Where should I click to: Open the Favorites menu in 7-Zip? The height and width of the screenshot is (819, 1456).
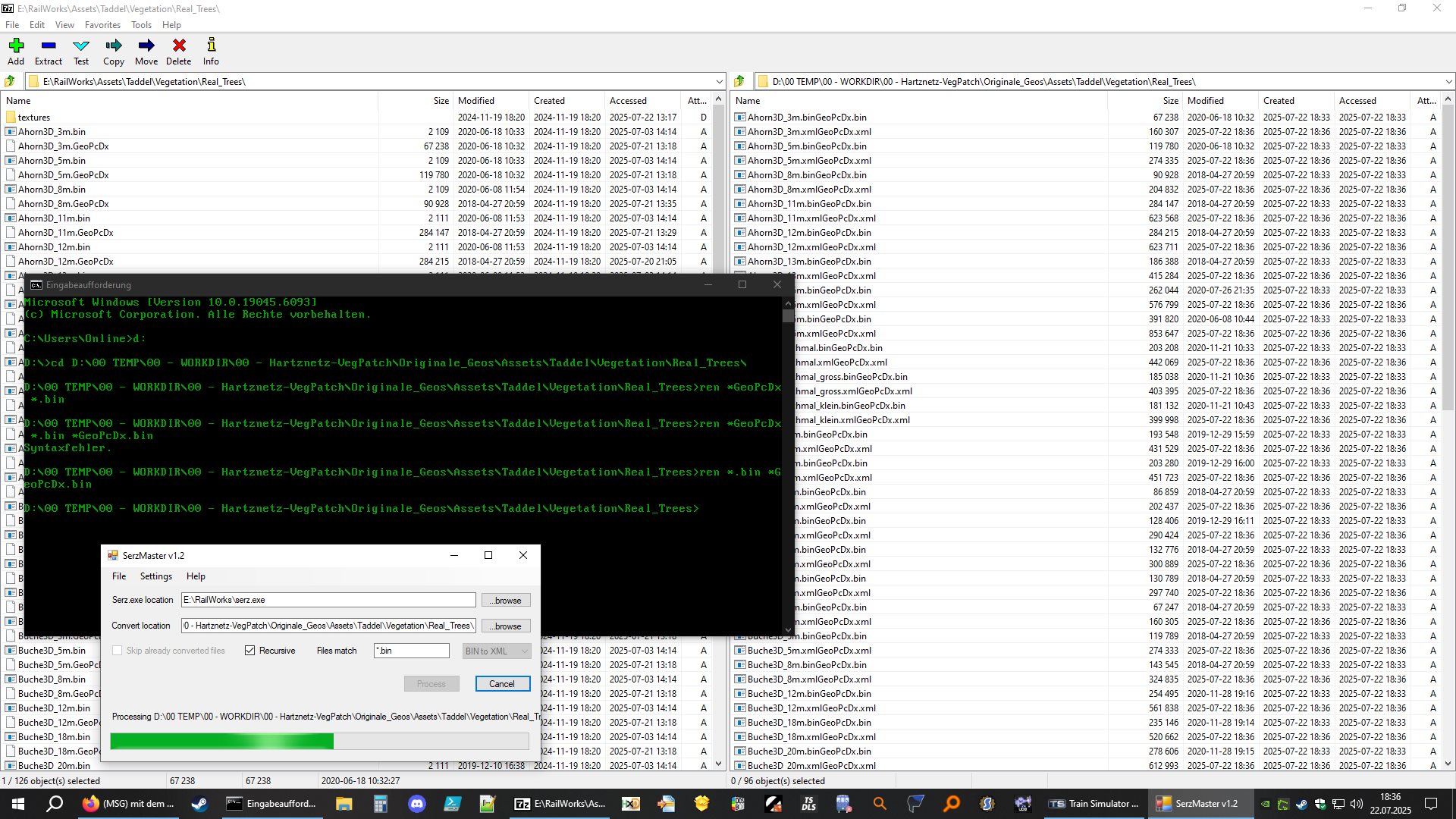coord(102,24)
